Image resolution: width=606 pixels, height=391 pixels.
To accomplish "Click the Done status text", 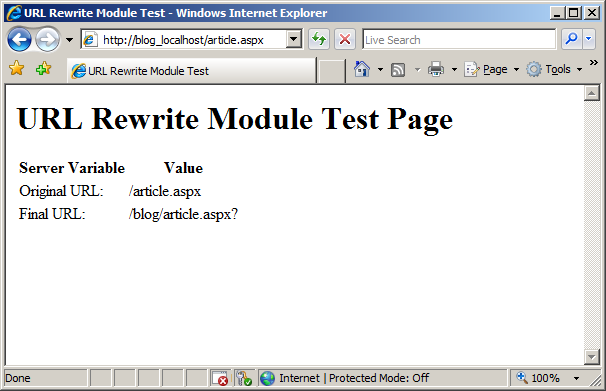I will point(18,378).
